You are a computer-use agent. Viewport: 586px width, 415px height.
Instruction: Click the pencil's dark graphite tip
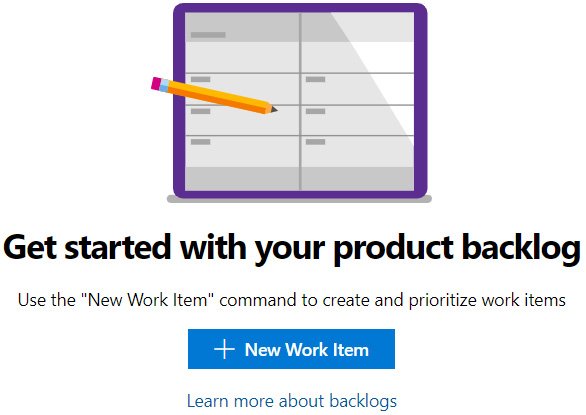coord(274,109)
